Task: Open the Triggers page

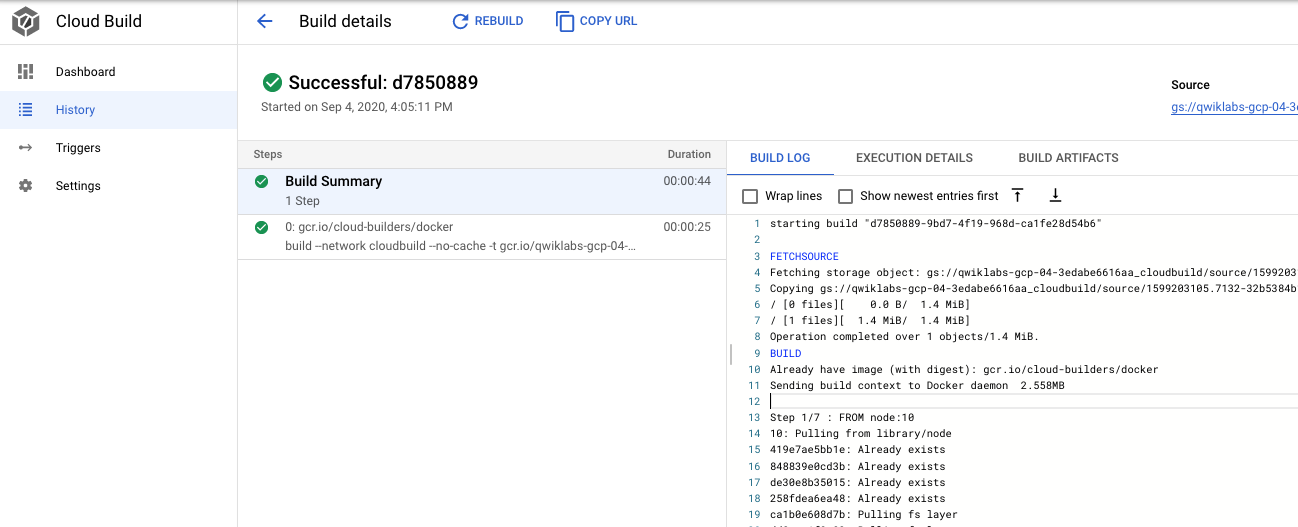Action: tap(118, 148)
